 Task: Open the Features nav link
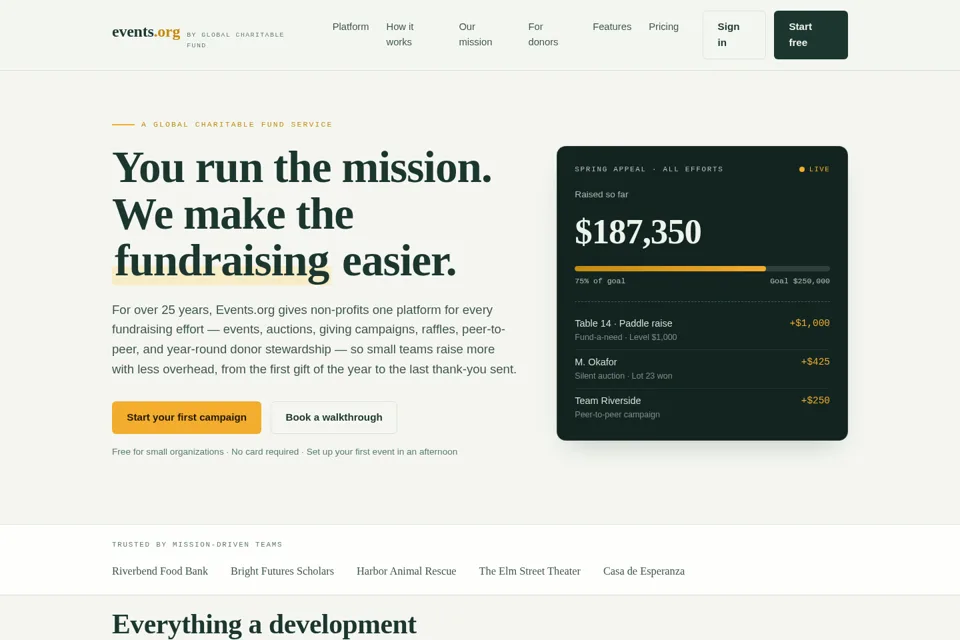tap(612, 27)
